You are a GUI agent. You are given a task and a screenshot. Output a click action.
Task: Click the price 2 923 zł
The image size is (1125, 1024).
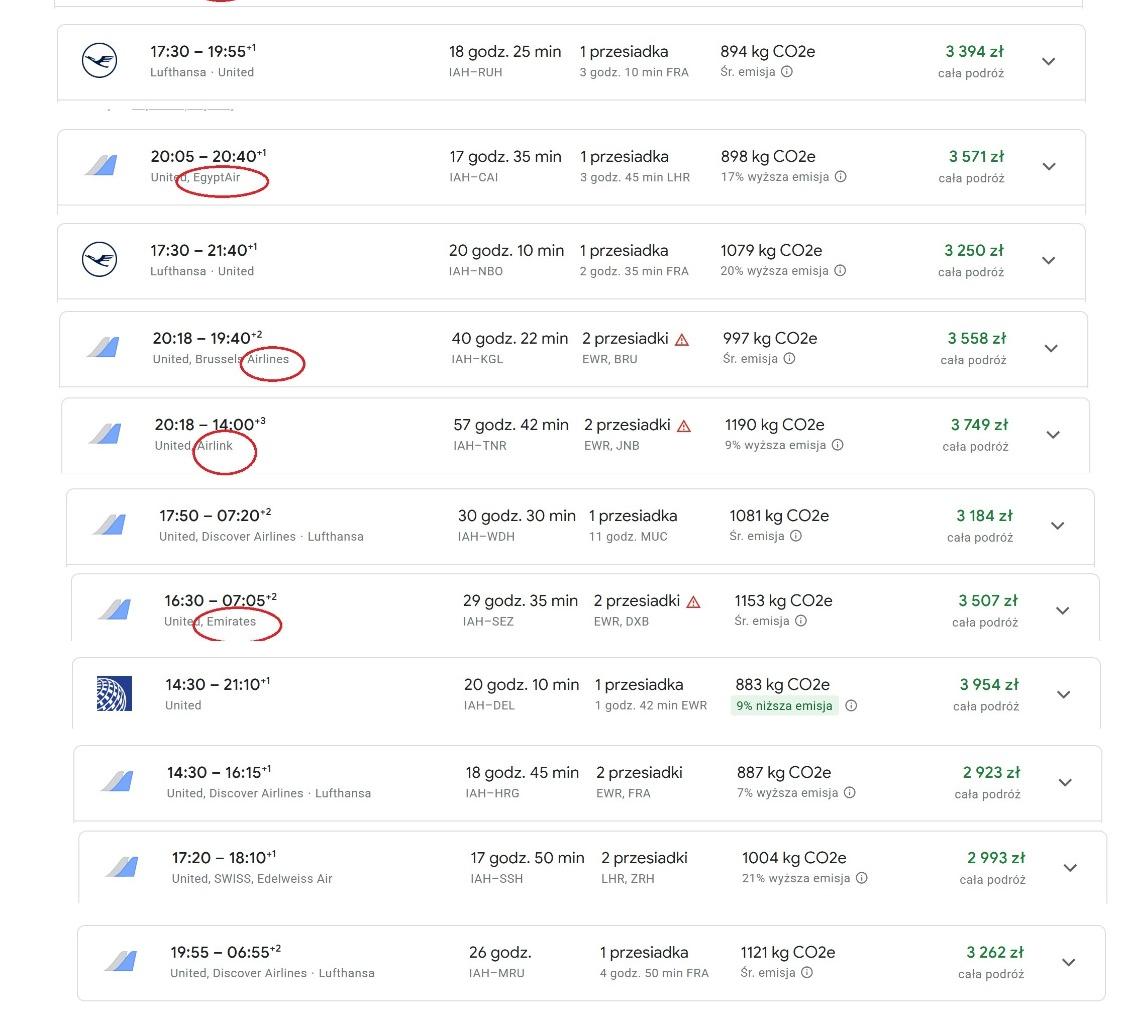coord(991,773)
